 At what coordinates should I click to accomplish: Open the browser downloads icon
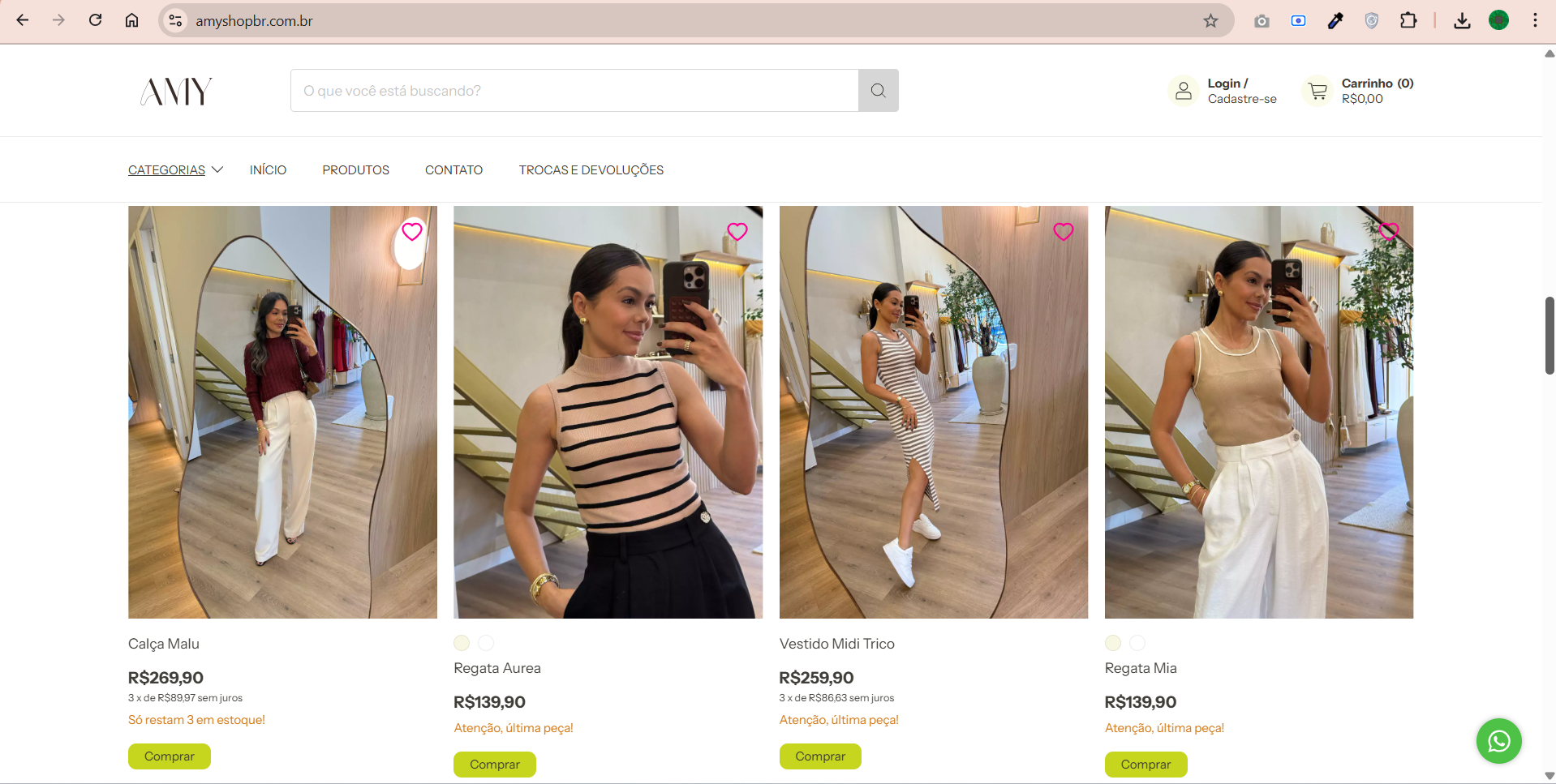[x=1462, y=21]
